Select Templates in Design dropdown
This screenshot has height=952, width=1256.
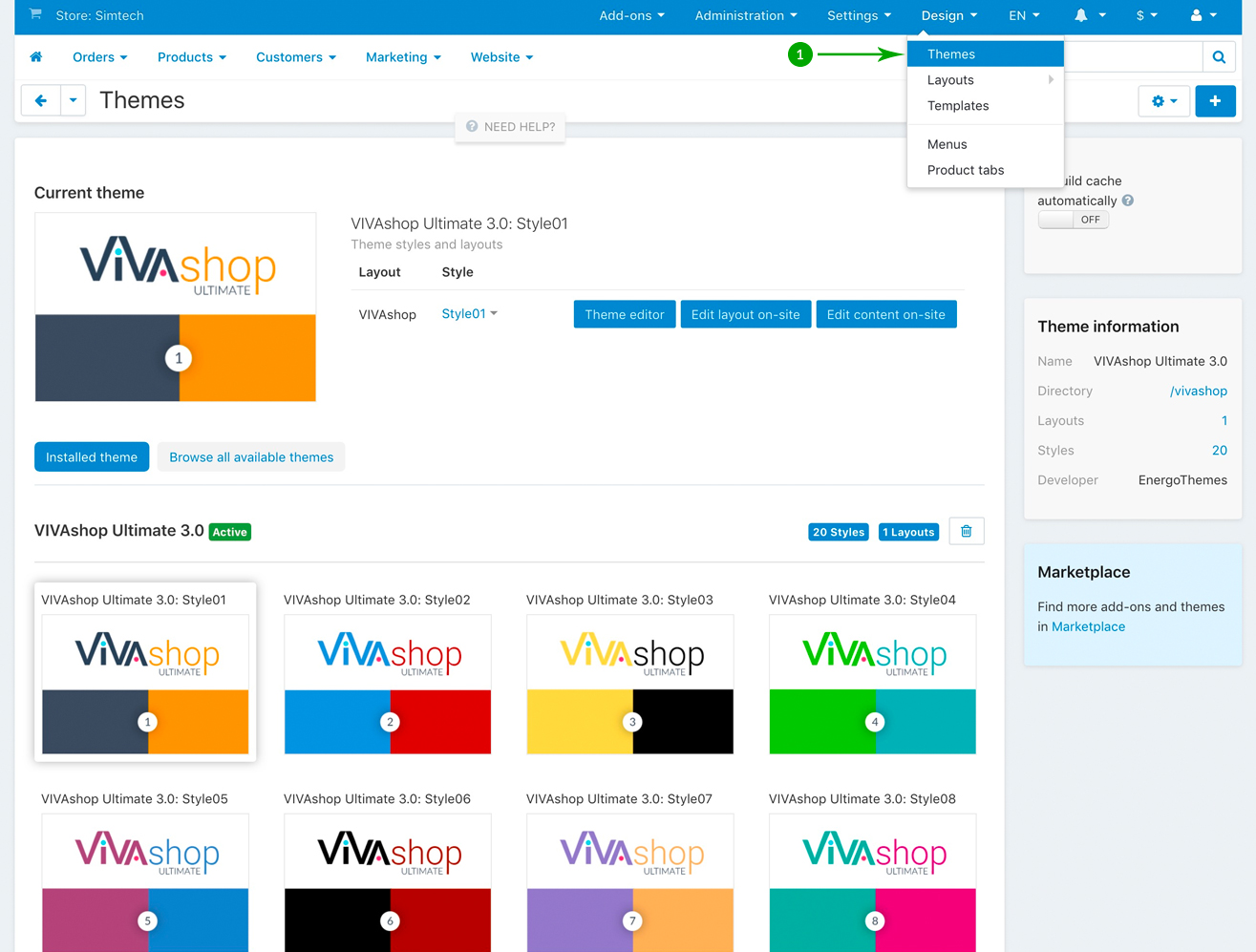click(x=985, y=106)
